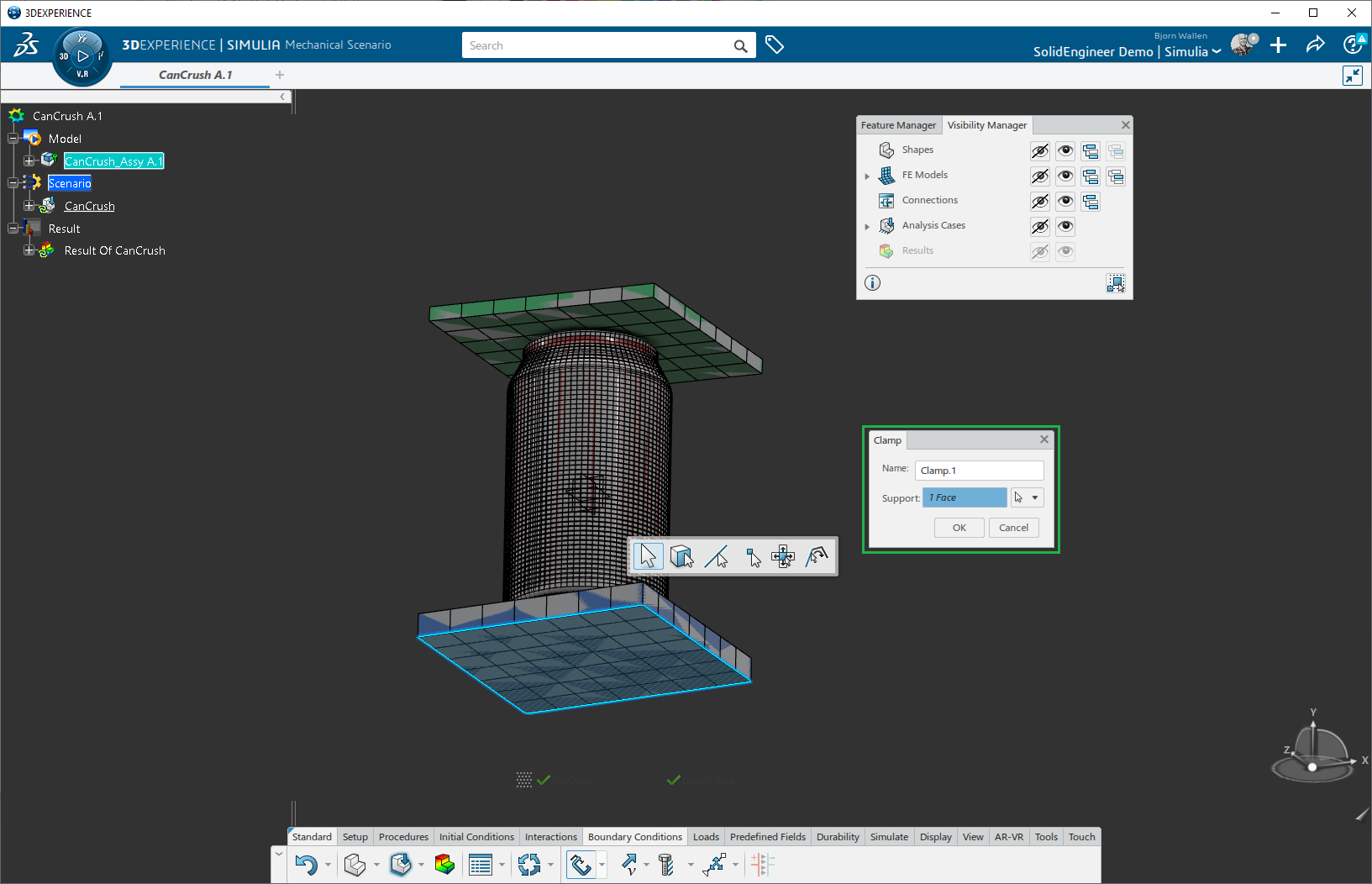The image size is (1372, 884).
Task: Open the compass play button
Action: (82, 56)
